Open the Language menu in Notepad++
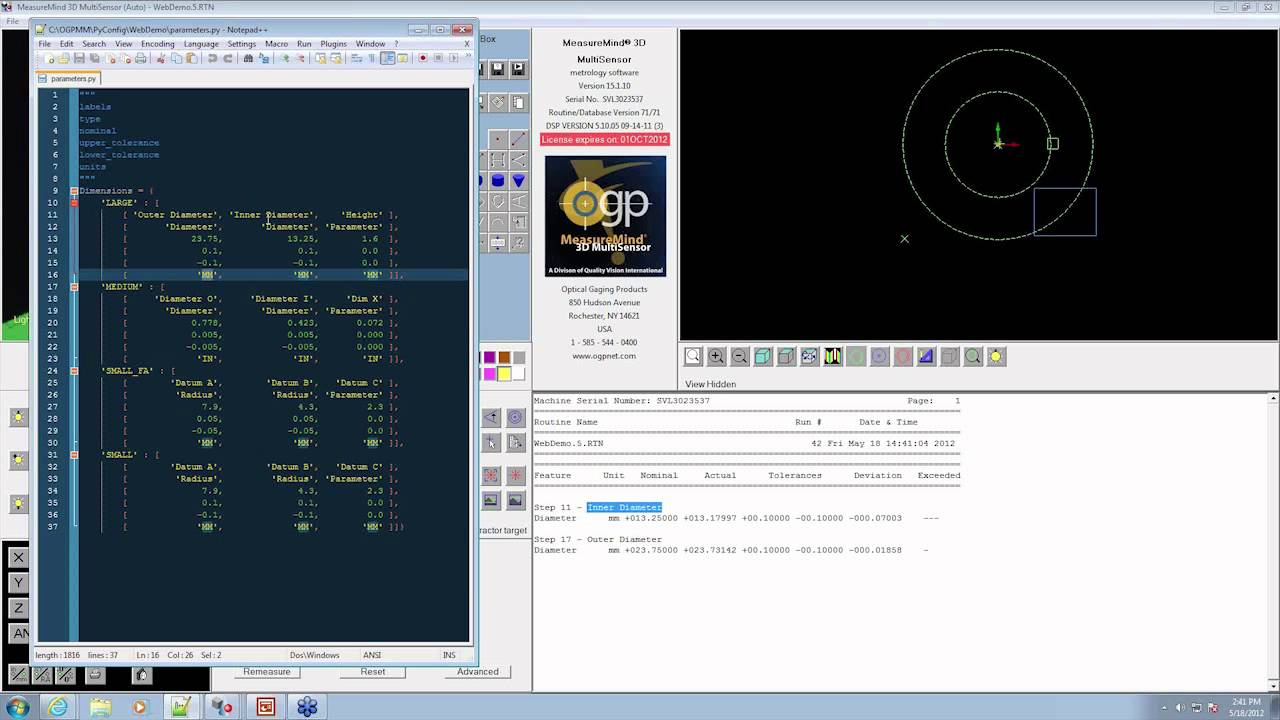This screenshot has width=1280, height=720. coord(201,44)
